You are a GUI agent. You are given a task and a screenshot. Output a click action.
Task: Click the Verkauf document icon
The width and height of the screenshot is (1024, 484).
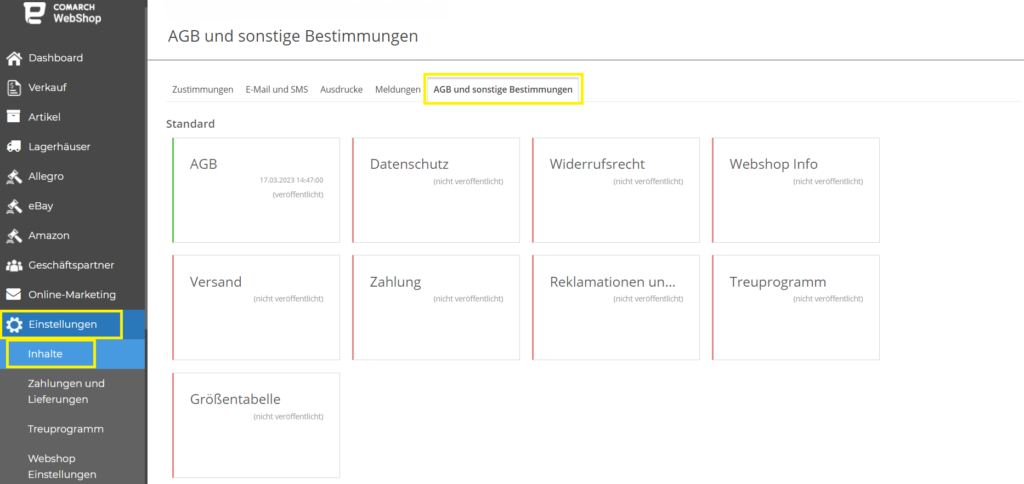coord(14,88)
